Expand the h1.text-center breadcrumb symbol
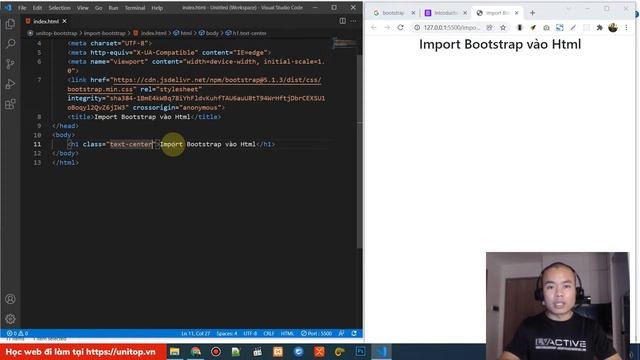Viewport: 640px width, 360px height. pyautogui.click(x=246, y=33)
